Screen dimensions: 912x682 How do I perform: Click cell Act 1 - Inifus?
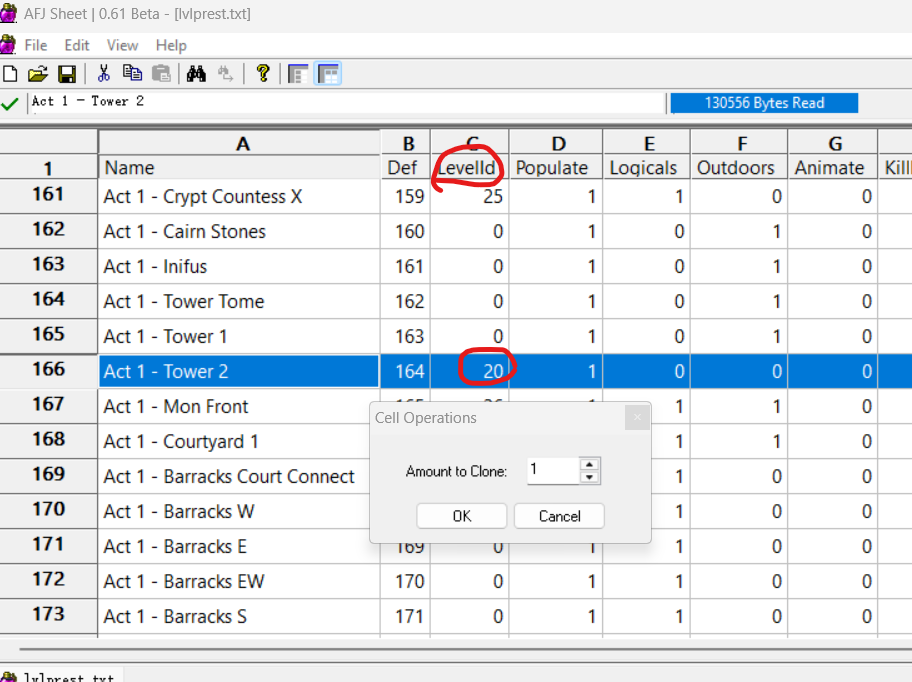240,266
